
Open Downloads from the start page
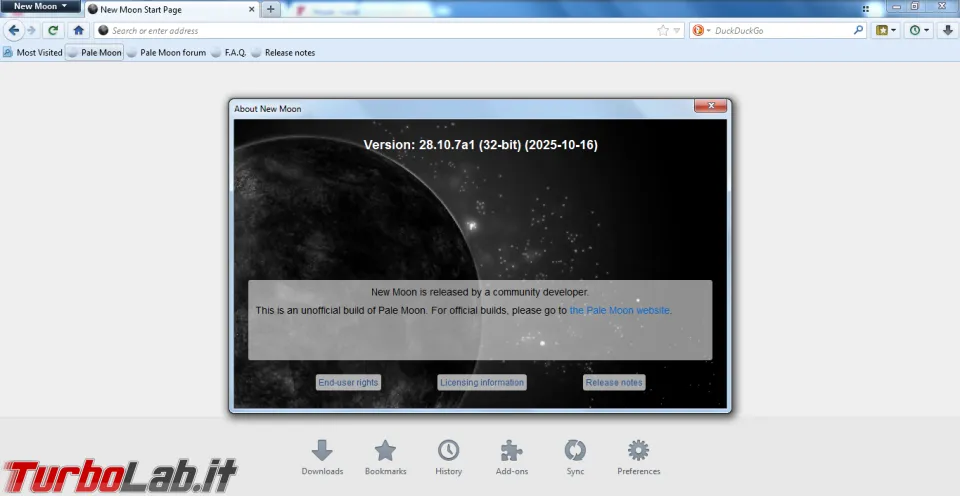coord(322,457)
